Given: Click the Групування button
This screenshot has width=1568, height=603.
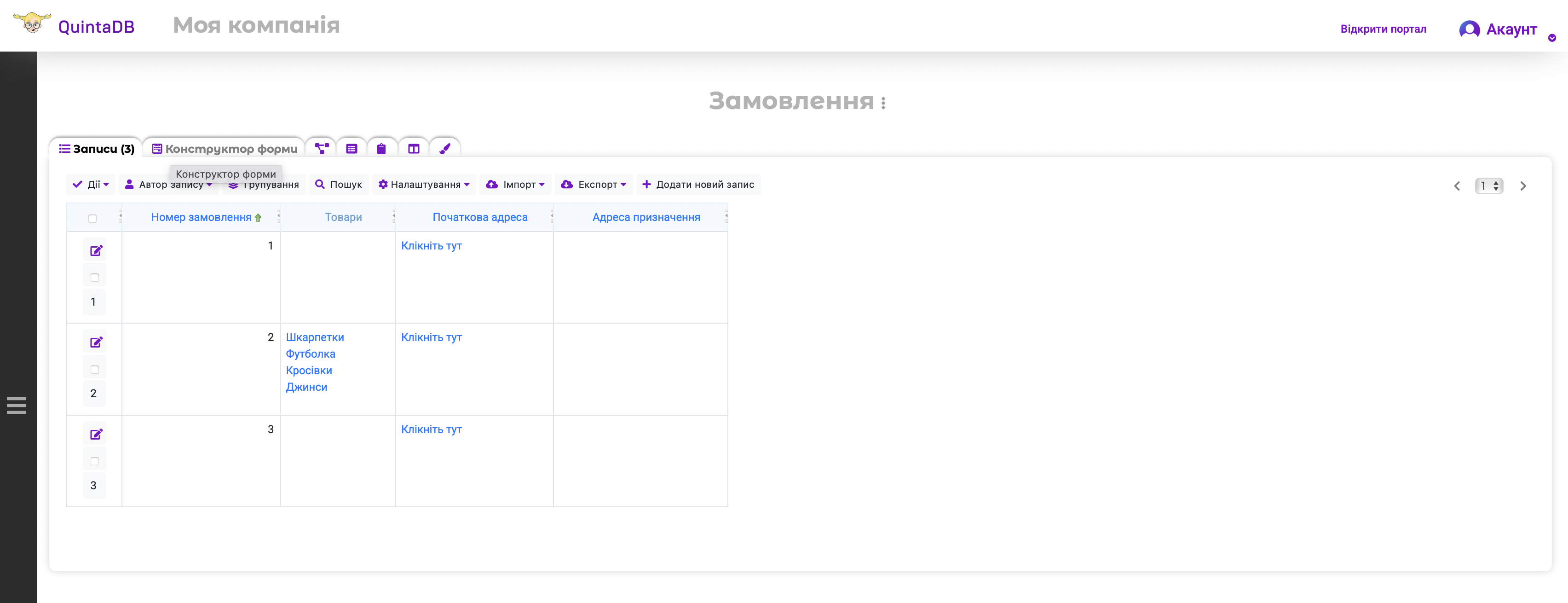Looking at the screenshot, I should [x=264, y=185].
